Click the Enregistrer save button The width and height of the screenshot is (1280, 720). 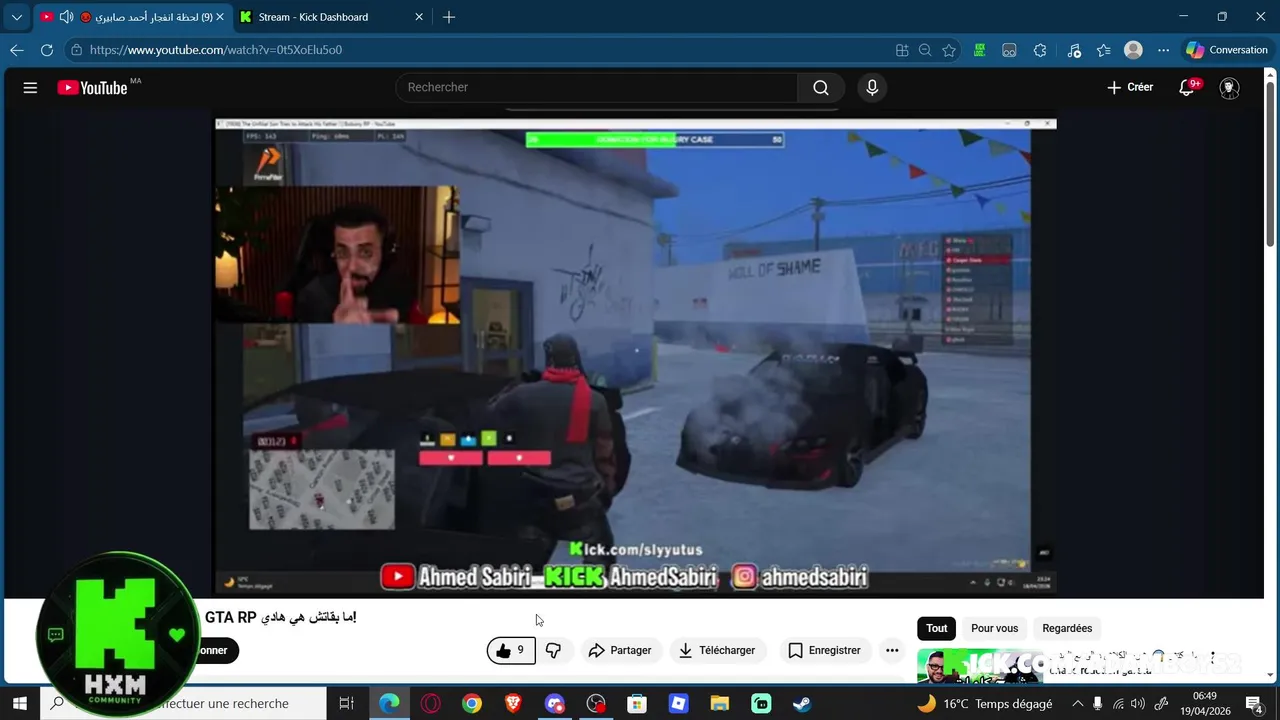click(x=825, y=650)
